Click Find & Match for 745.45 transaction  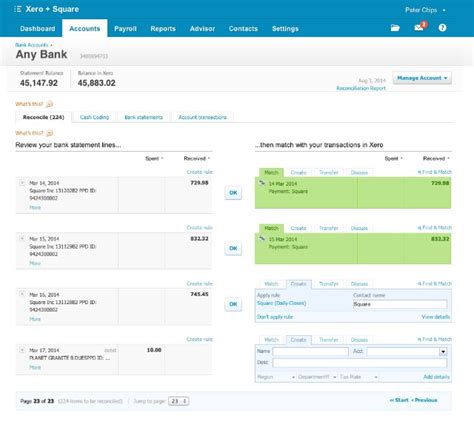tap(435, 283)
